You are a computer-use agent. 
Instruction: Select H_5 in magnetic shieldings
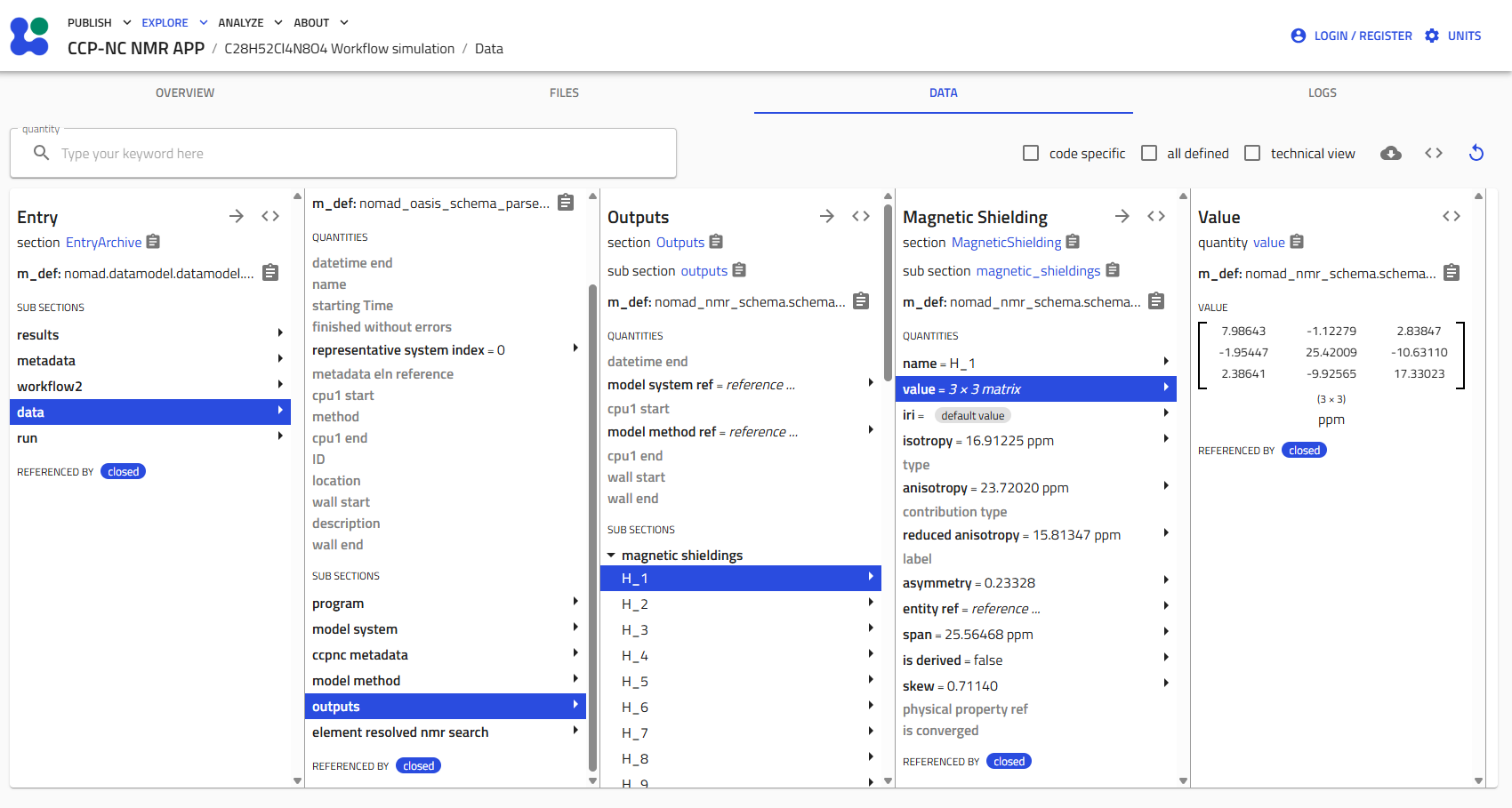coord(741,682)
